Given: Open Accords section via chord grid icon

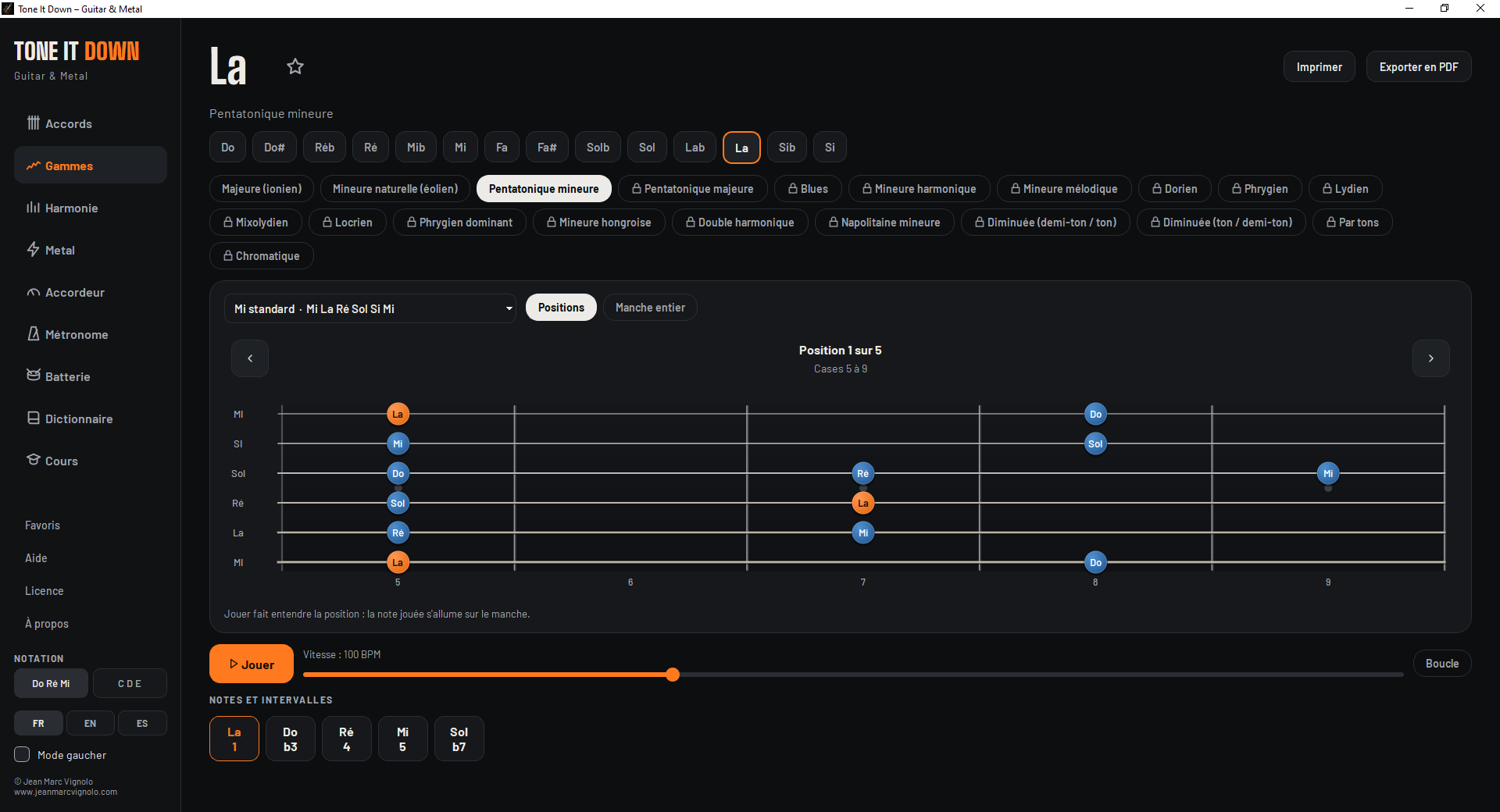Looking at the screenshot, I should coord(34,123).
